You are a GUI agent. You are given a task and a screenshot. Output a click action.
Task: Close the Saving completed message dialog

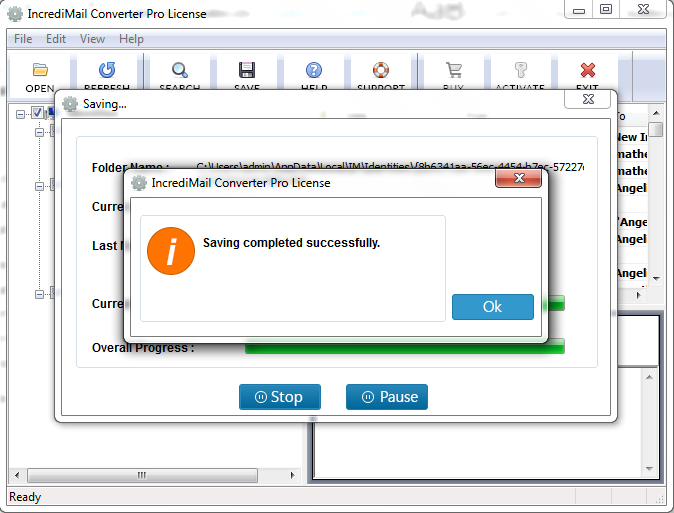519,178
